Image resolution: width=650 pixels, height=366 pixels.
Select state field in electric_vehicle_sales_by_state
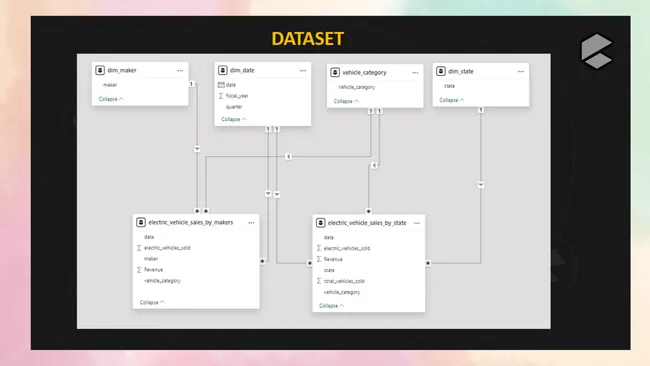click(x=329, y=270)
